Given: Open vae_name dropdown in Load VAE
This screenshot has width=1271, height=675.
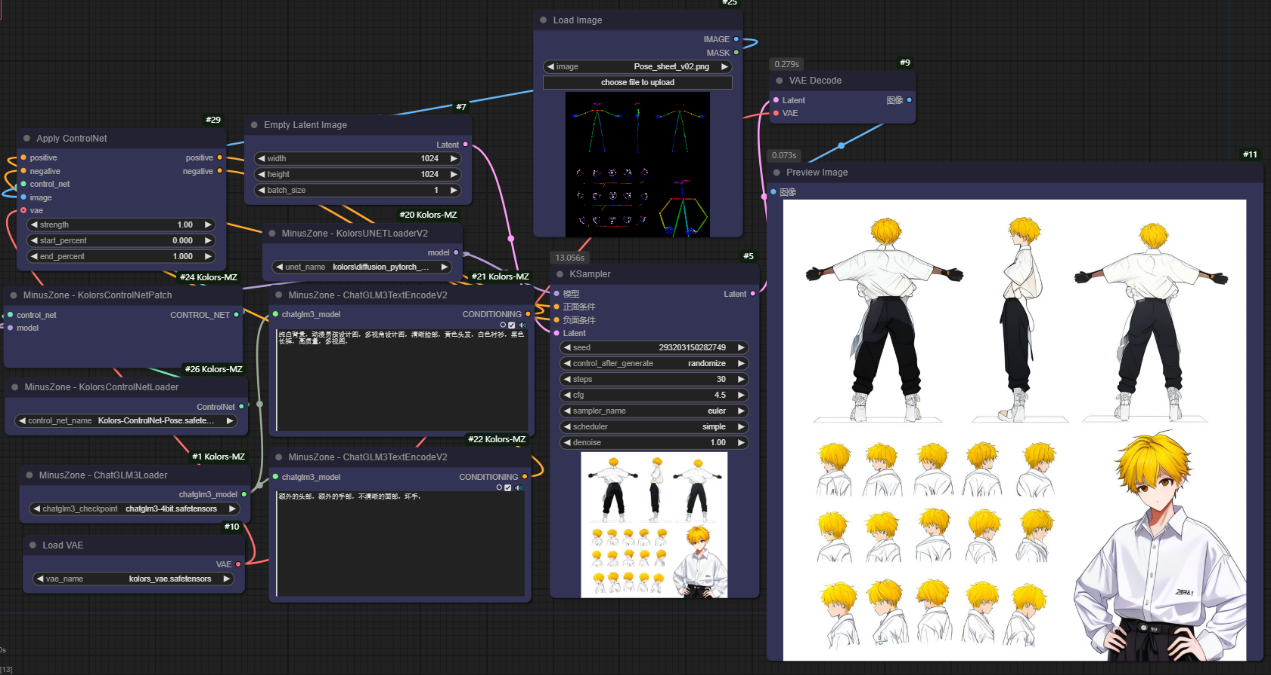Looking at the screenshot, I should (133, 579).
